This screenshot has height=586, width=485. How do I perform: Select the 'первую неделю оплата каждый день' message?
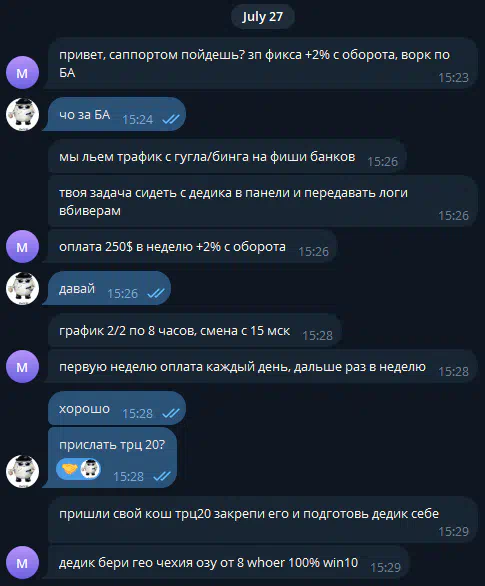tap(260, 366)
